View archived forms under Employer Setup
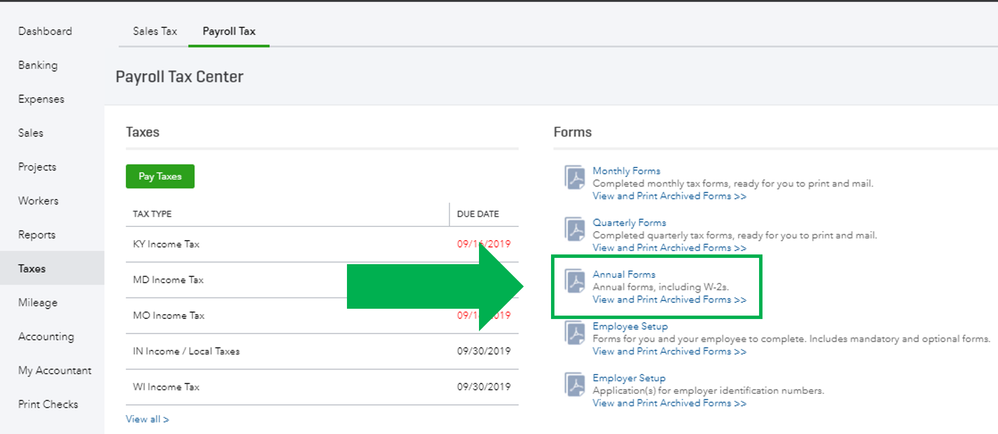The width and height of the screenshot is (998, 434). coord(670,403)
